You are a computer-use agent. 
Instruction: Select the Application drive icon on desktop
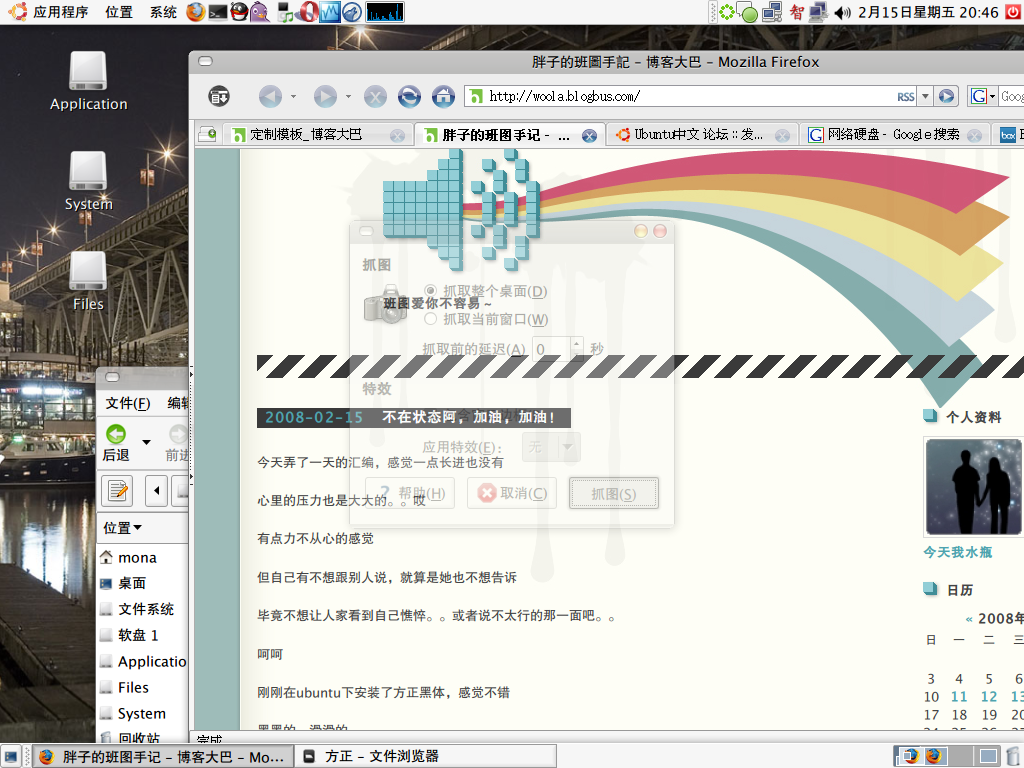pyautogui.click(x=88, y=81)
